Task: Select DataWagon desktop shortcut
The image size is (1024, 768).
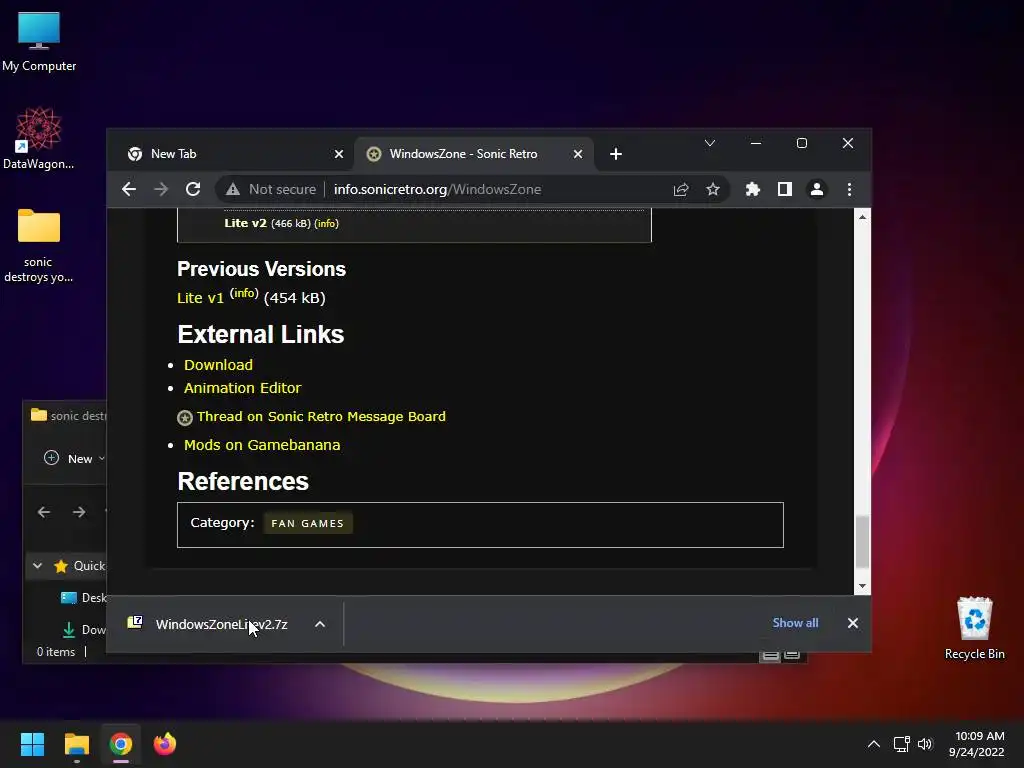Action: click(39, 138)
